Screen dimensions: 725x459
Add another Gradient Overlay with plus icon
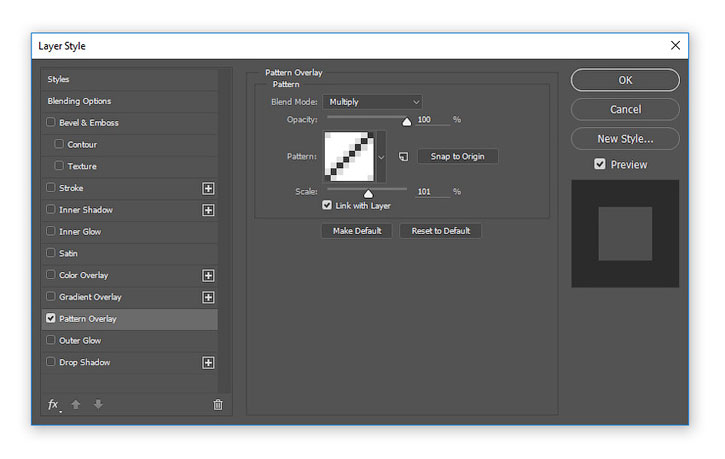pos(208,297)
